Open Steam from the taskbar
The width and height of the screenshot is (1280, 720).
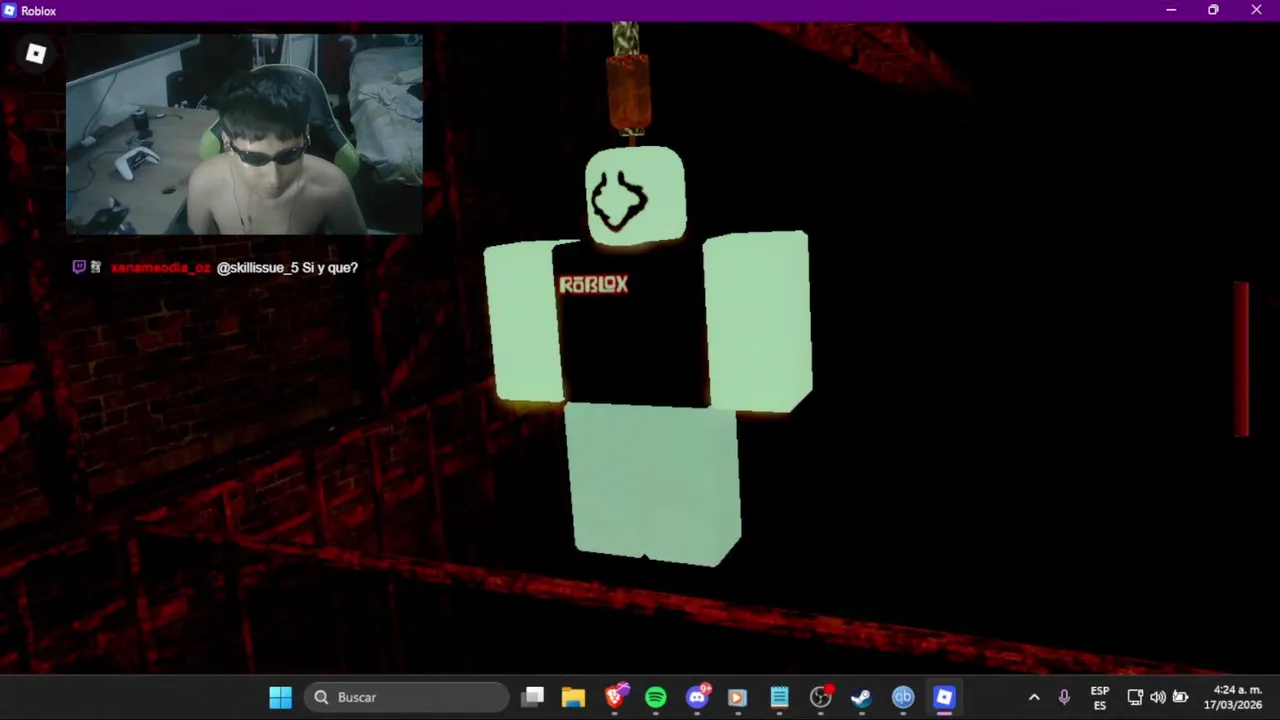coord(861,697)
